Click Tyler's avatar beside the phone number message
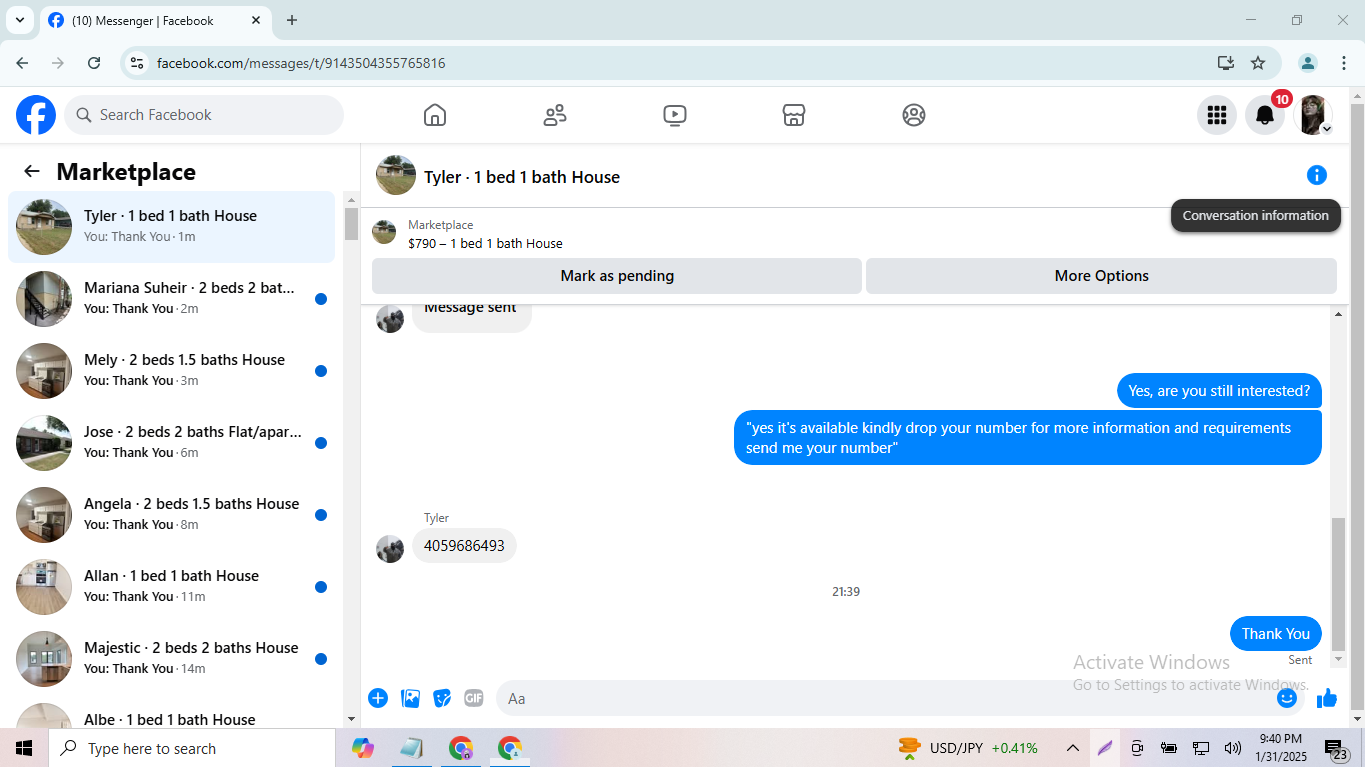This screenshot has width=1365, height=767. [x=390, y=549]
